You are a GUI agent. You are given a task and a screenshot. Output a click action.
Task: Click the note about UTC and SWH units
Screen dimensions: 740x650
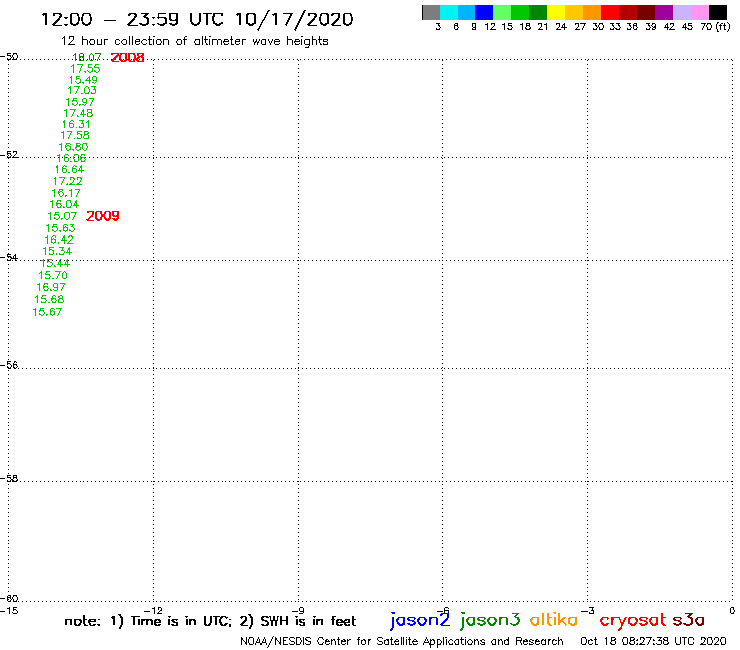tap(210, 621)
